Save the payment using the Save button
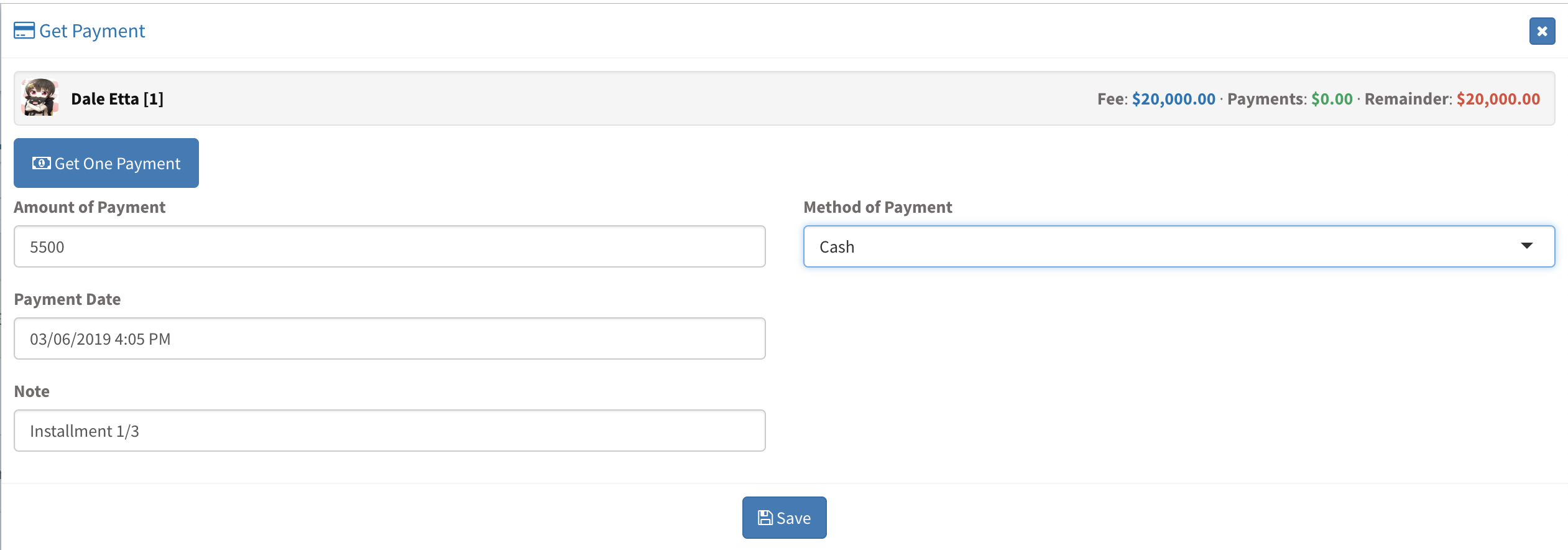The height and width of the screenshot is (550, 1568). [x=784, y=518]
